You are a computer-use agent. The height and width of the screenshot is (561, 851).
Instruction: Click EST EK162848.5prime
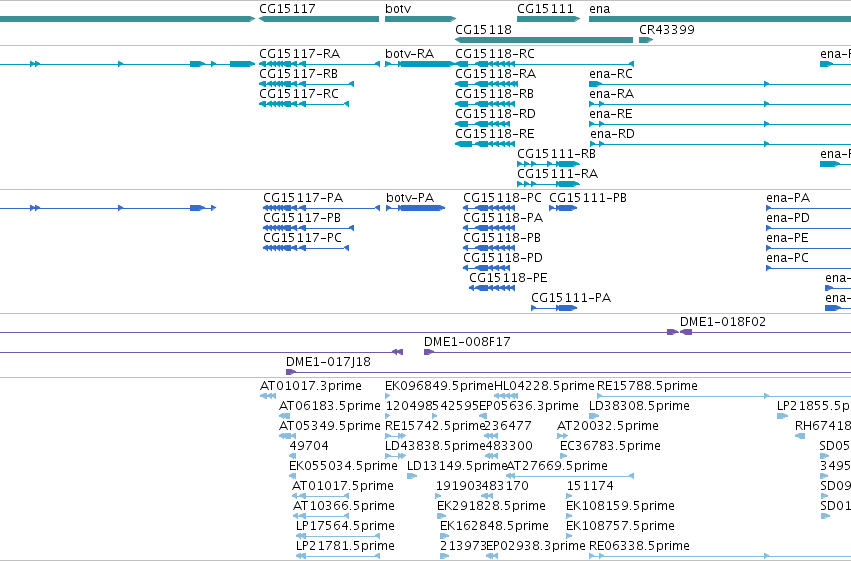pos(444,537)
